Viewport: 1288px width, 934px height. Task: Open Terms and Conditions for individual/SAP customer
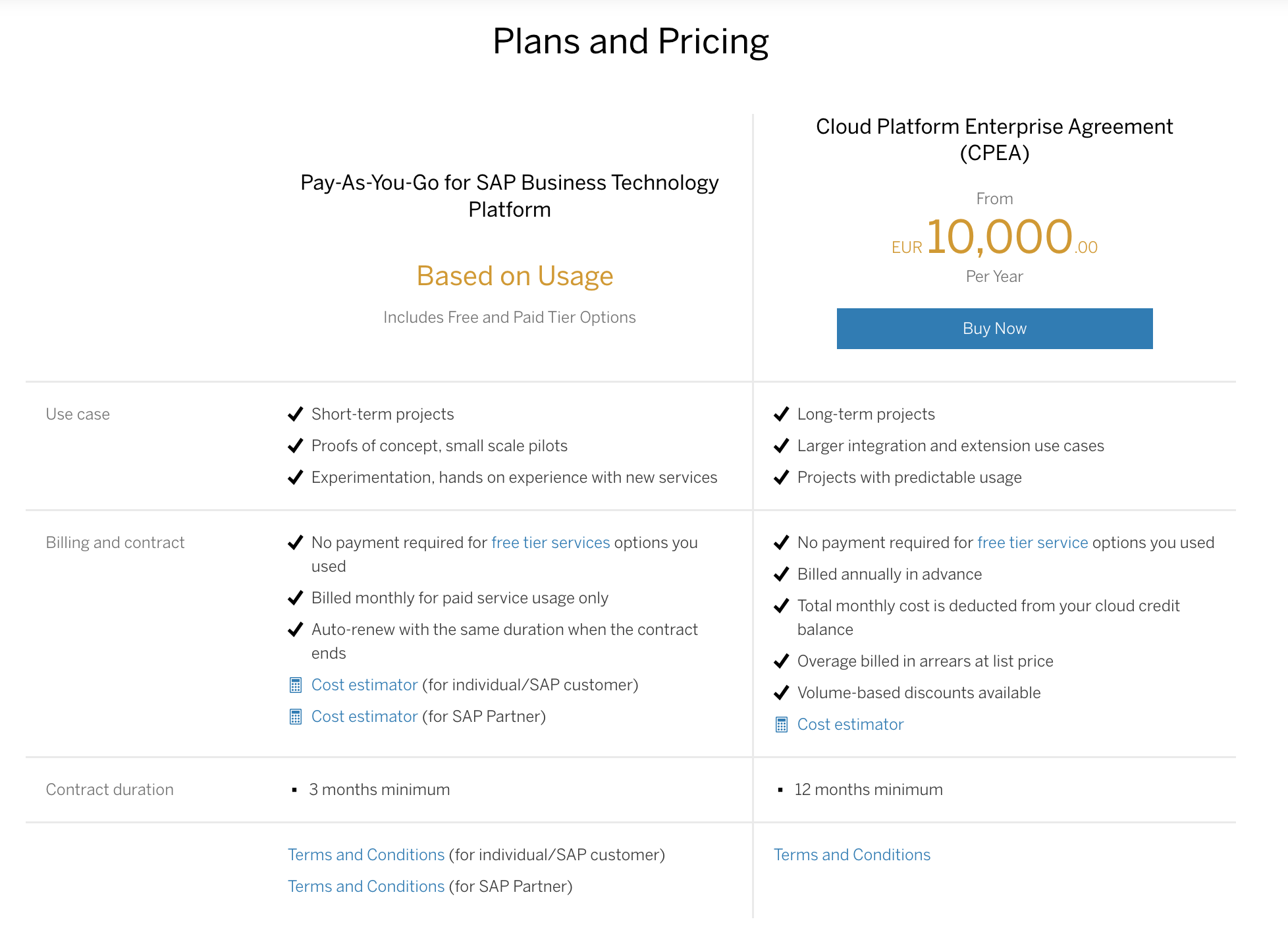(365, 855)
